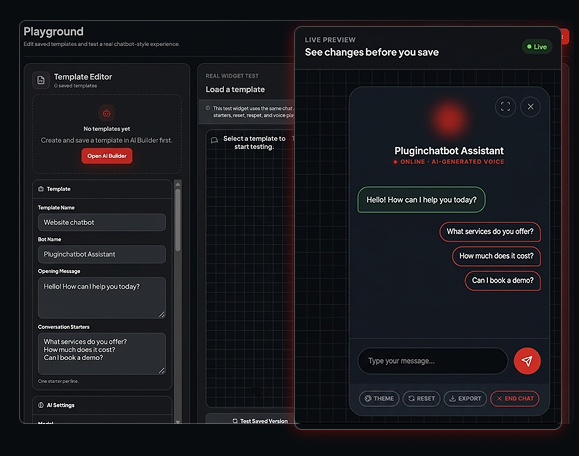Click the 'One starter per line.' hint
The width and height of the screenshot is (579, 456).
point(58,381)
